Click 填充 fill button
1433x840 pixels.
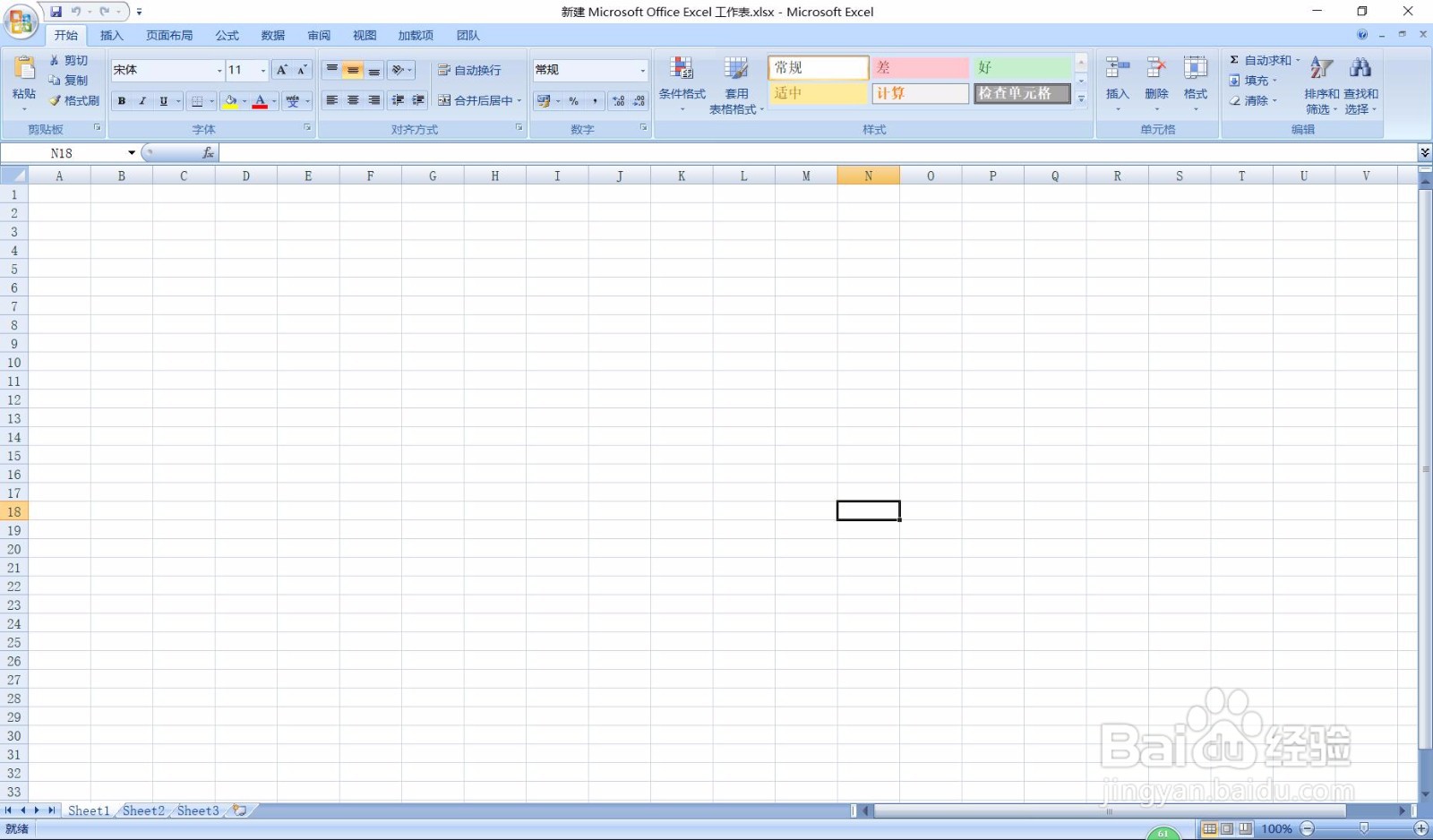(1253, 81)
